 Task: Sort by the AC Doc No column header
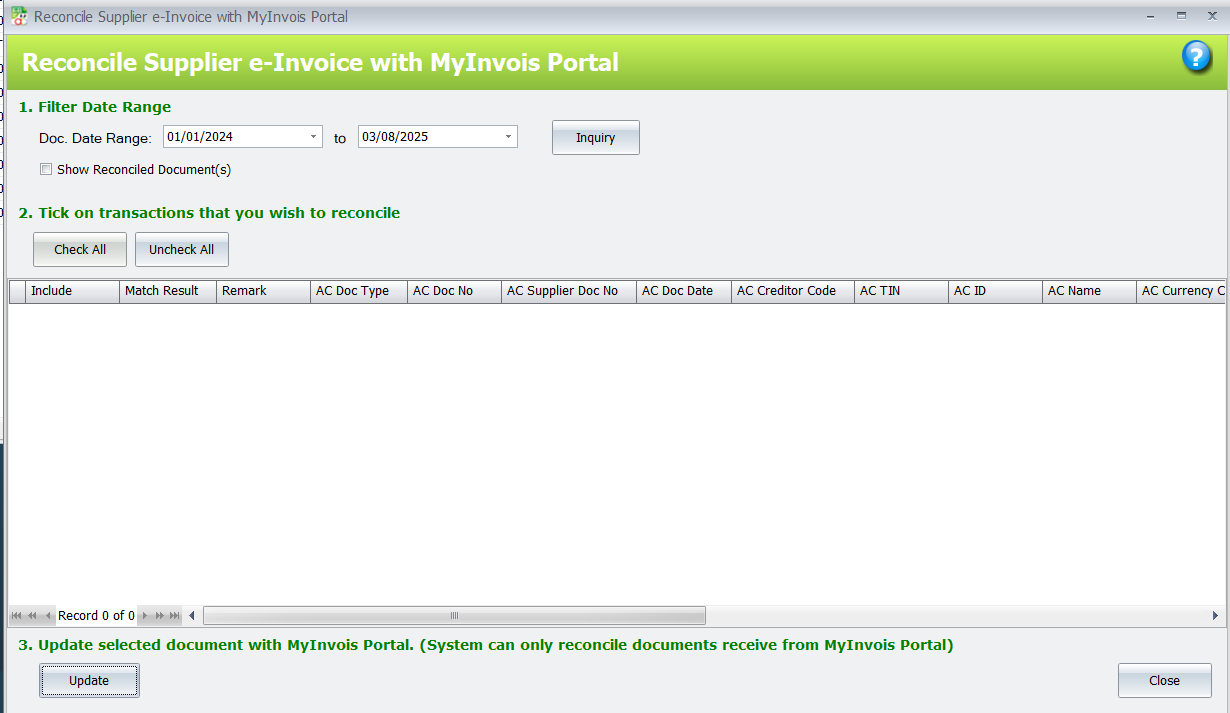click(x=455, y=291)
